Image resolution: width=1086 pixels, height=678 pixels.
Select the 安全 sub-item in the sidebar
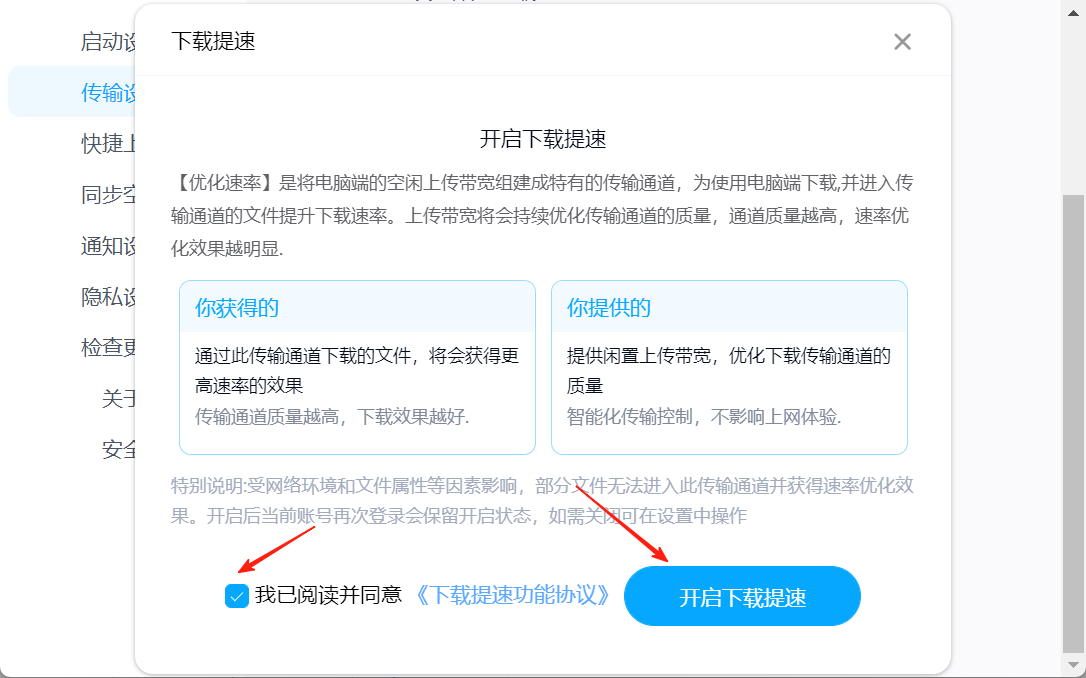[118, 449]
